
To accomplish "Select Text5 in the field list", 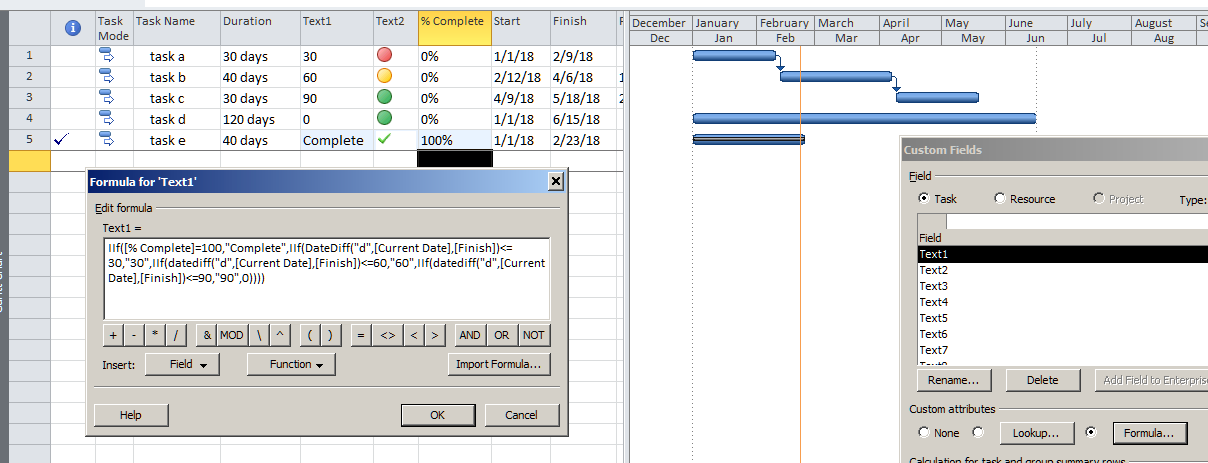I will tap(1062, 318).
